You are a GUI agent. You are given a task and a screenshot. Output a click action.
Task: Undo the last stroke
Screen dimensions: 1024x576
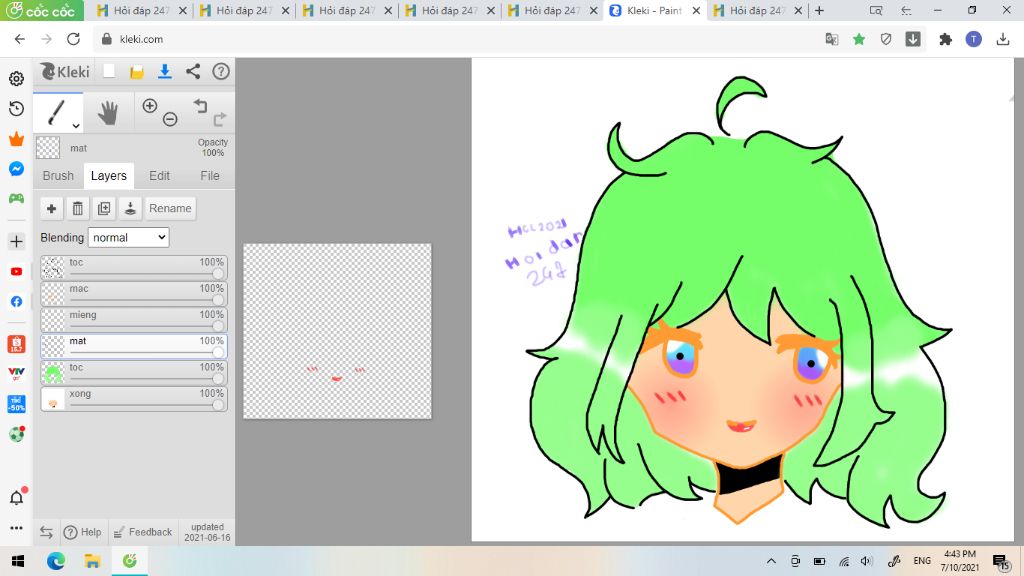pyautogui.click(x=200, y=106)
